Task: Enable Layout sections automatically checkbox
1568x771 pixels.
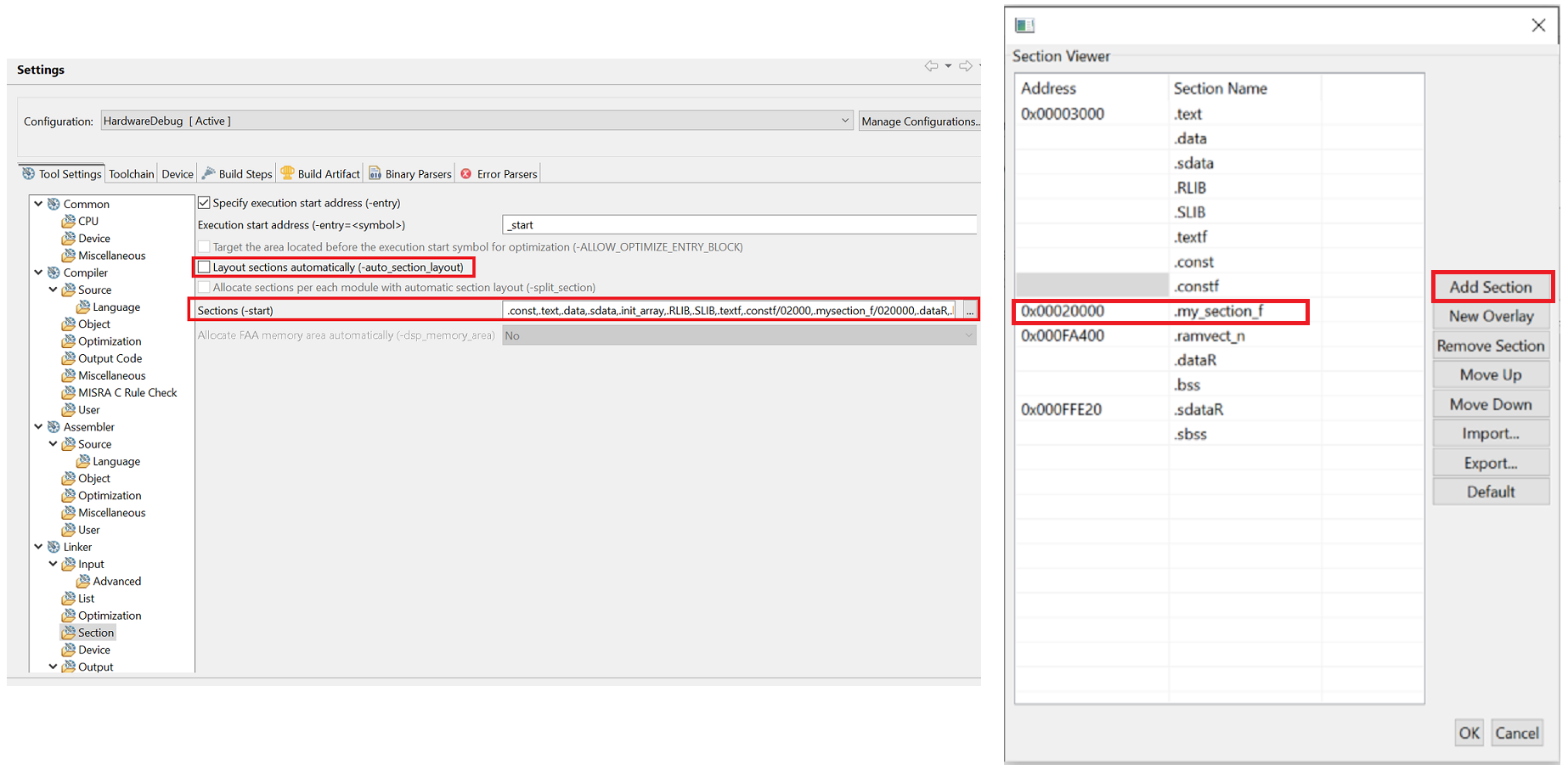Action: 204,267
